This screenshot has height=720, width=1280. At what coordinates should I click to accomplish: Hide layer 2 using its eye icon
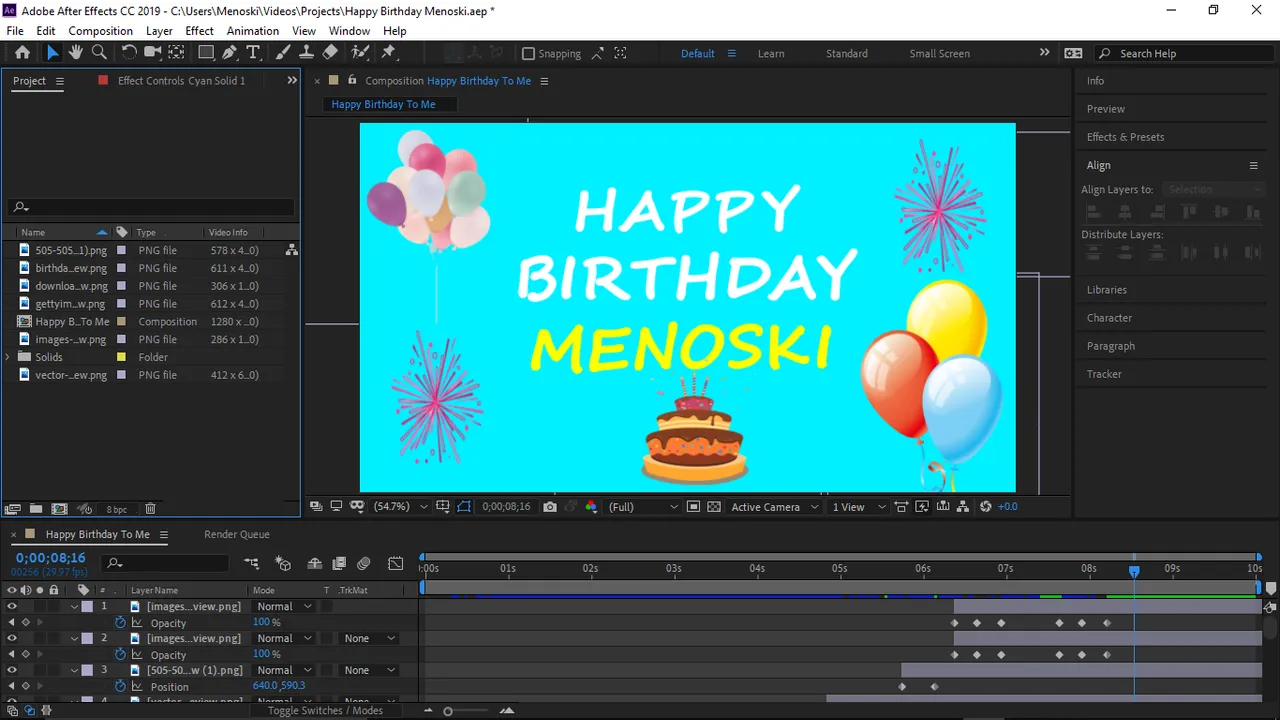point(12,638)
